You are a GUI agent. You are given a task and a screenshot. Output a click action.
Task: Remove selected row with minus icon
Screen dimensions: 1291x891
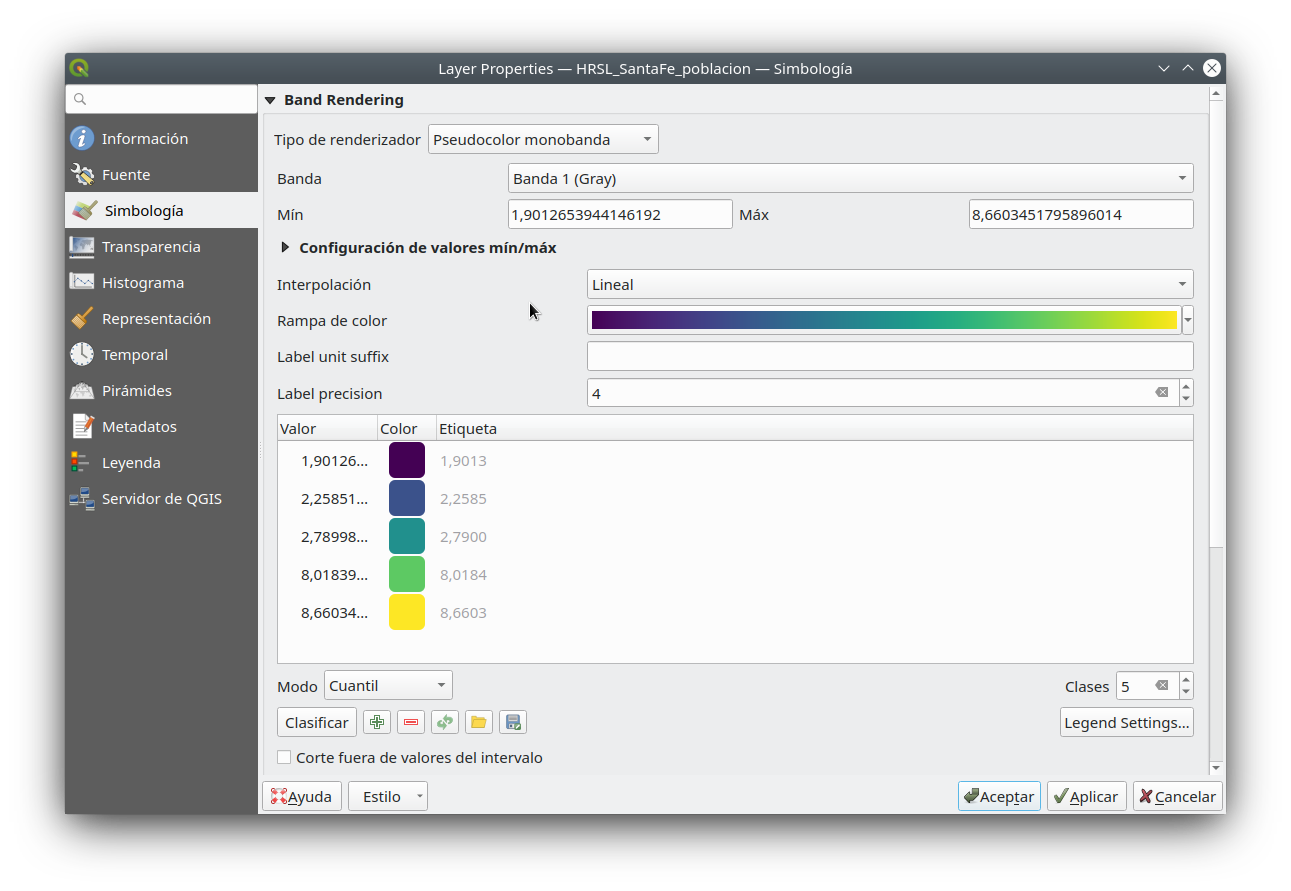411,722
